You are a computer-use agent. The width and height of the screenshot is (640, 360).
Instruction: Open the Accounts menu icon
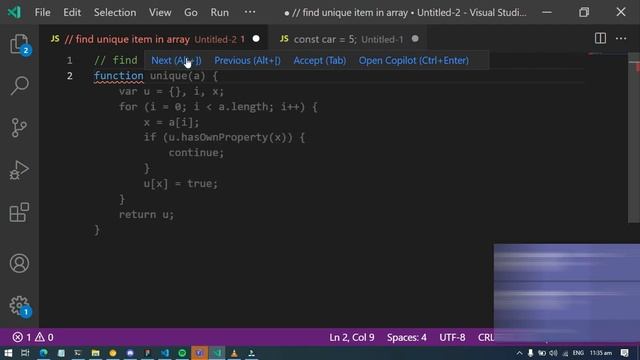[x=19, y=263]
